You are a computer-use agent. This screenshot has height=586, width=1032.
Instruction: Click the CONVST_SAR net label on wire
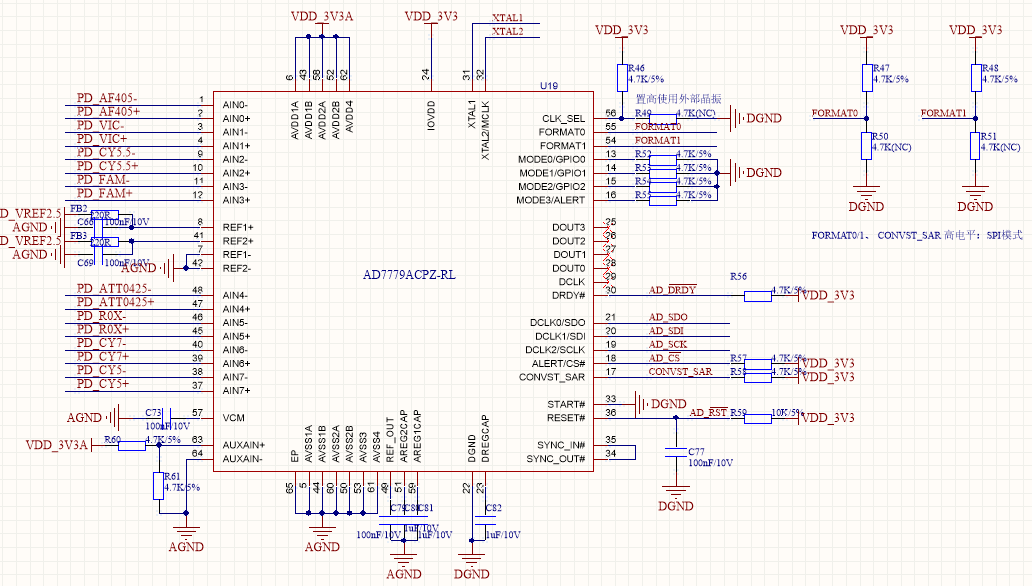pyautogui.click(x=680, y=372)
